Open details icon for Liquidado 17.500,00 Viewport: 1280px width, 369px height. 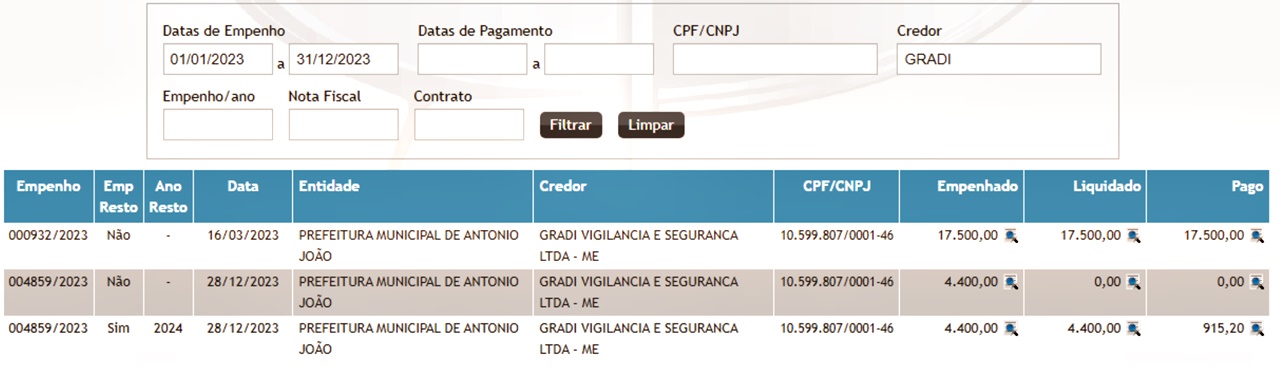point(1134,236)
